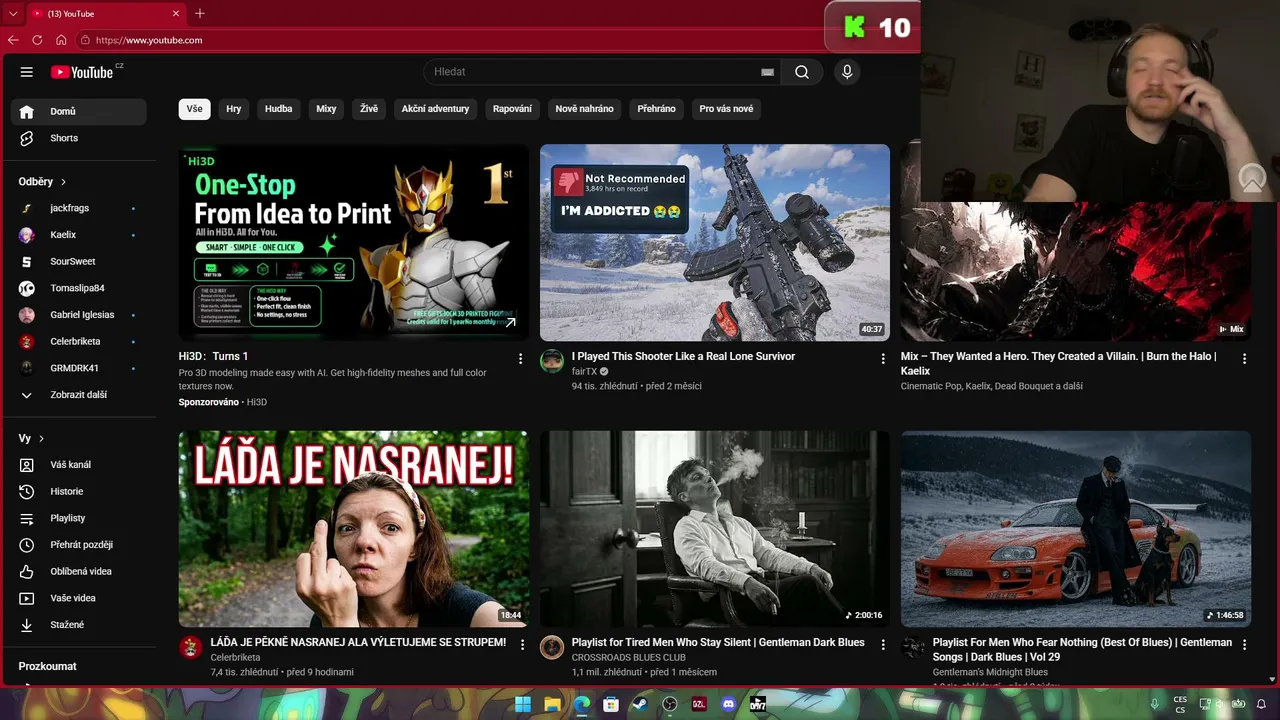Open the YouTube hamburger guide menu
The image size is (1280, 720).
(27, 72)
